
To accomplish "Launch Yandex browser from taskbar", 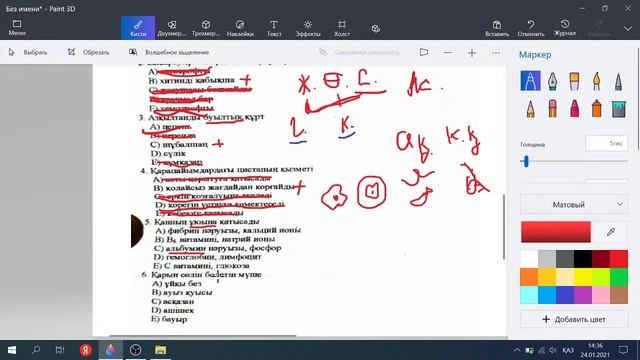I will (x=86, y=350).
